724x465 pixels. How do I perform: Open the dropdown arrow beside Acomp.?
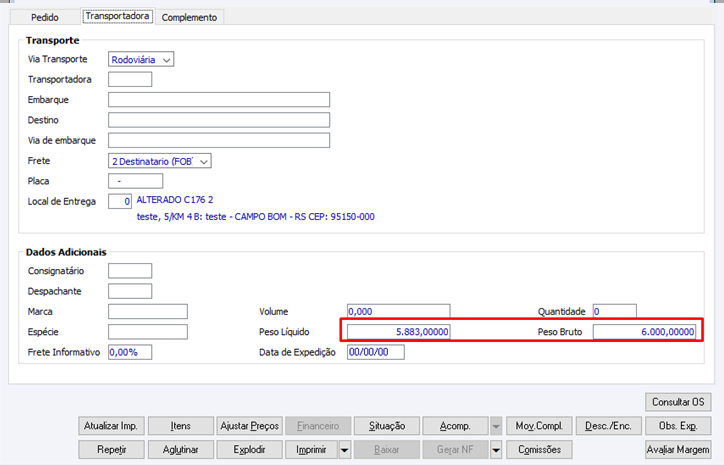point(495,426)
